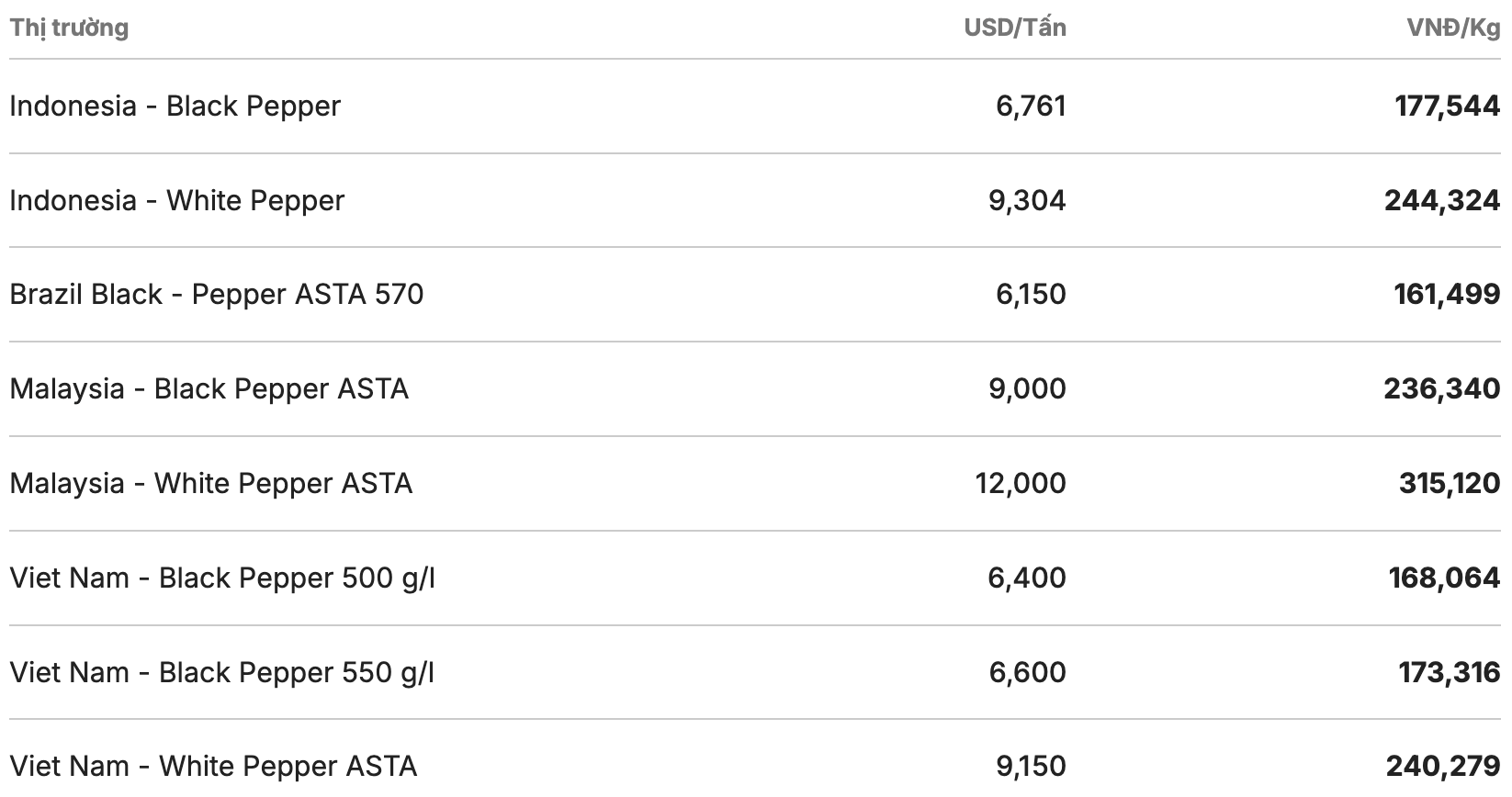Screen dimensions: 1512x797
Task: Click the "VNĐ/Kg" column header
Action: (x=1453, y=28)
